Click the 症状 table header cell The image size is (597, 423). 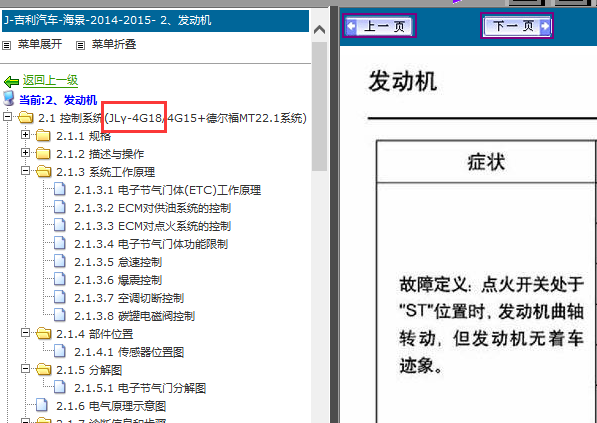(x=486, y=162)
